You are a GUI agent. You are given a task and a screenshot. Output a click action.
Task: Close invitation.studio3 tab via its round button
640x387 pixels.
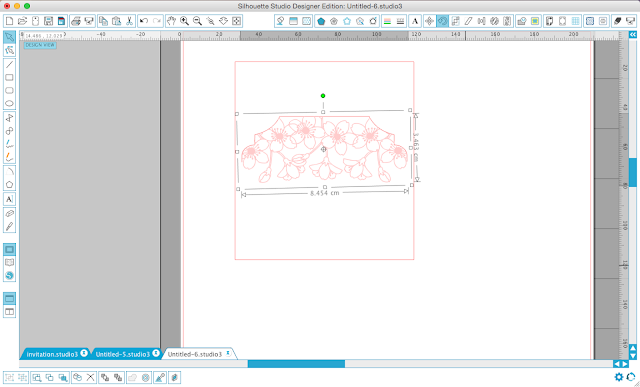click(84, 353)
